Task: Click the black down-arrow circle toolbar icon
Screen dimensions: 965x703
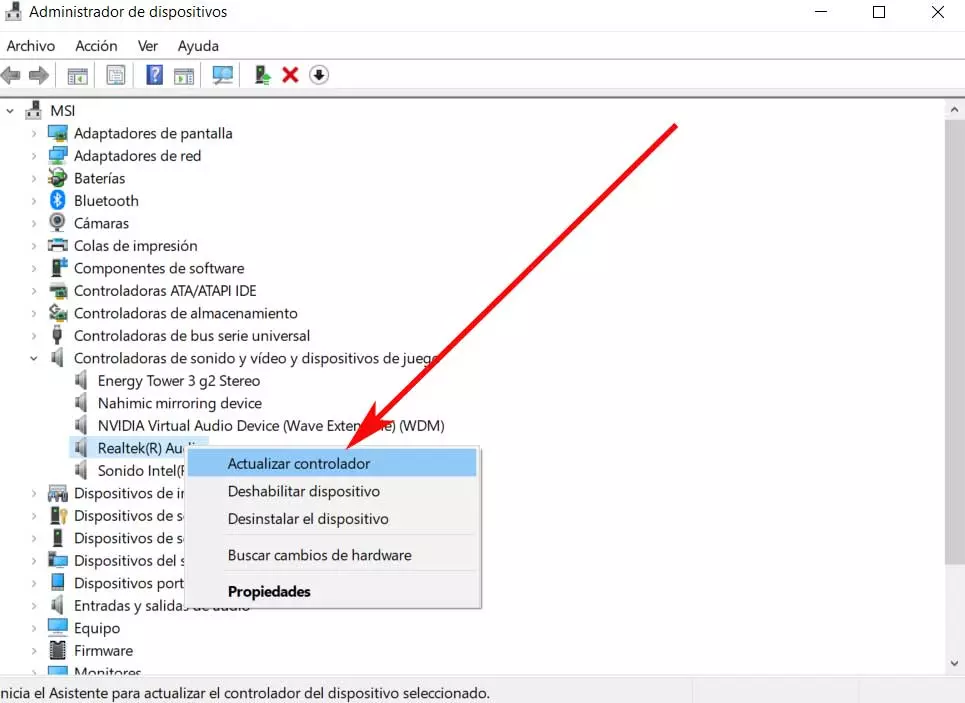Action: coord(318,75)
